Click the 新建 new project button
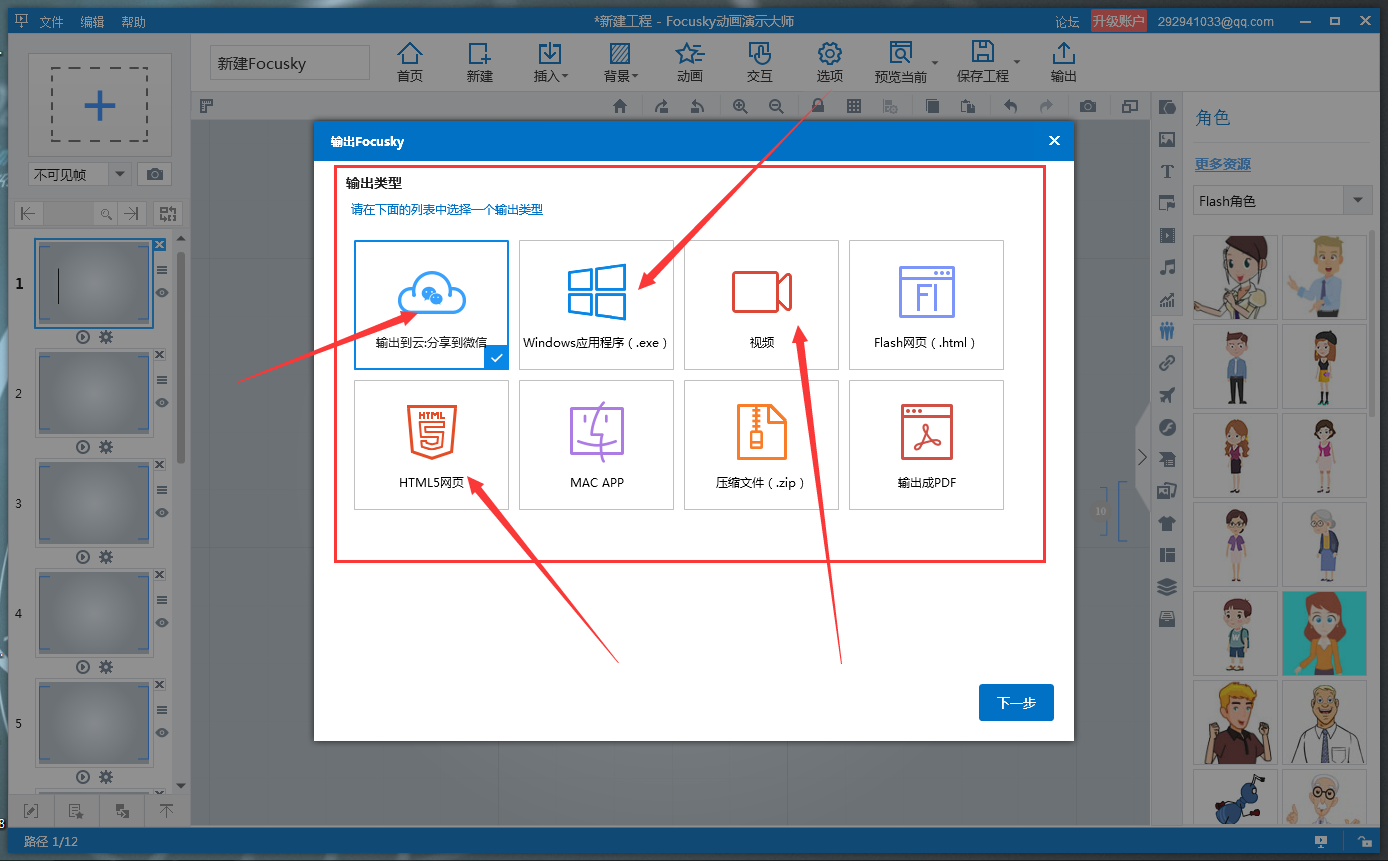Viewport: 1388px width, 861px height. [480, 62]
